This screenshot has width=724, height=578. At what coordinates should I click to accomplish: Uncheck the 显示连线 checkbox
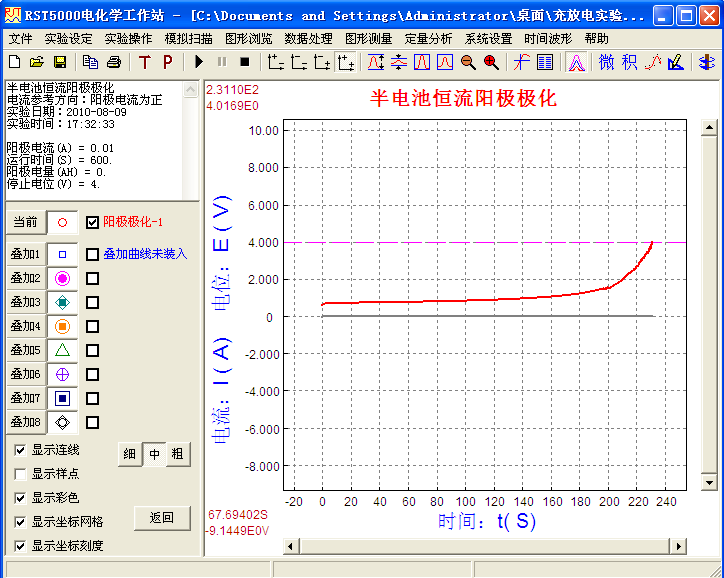[x=21, y=450]
